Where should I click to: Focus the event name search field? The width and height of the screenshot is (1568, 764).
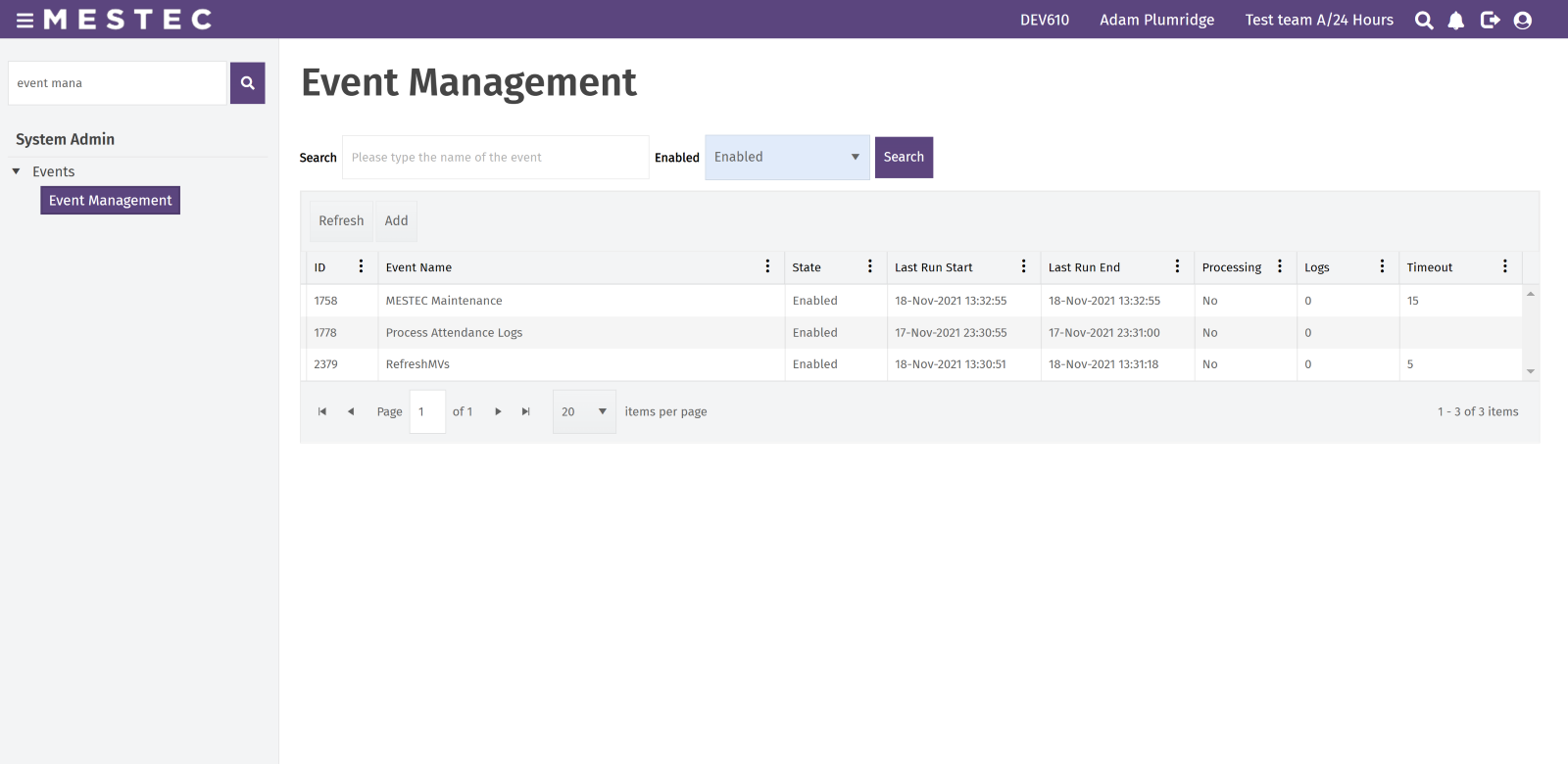(x=495, y=158)
